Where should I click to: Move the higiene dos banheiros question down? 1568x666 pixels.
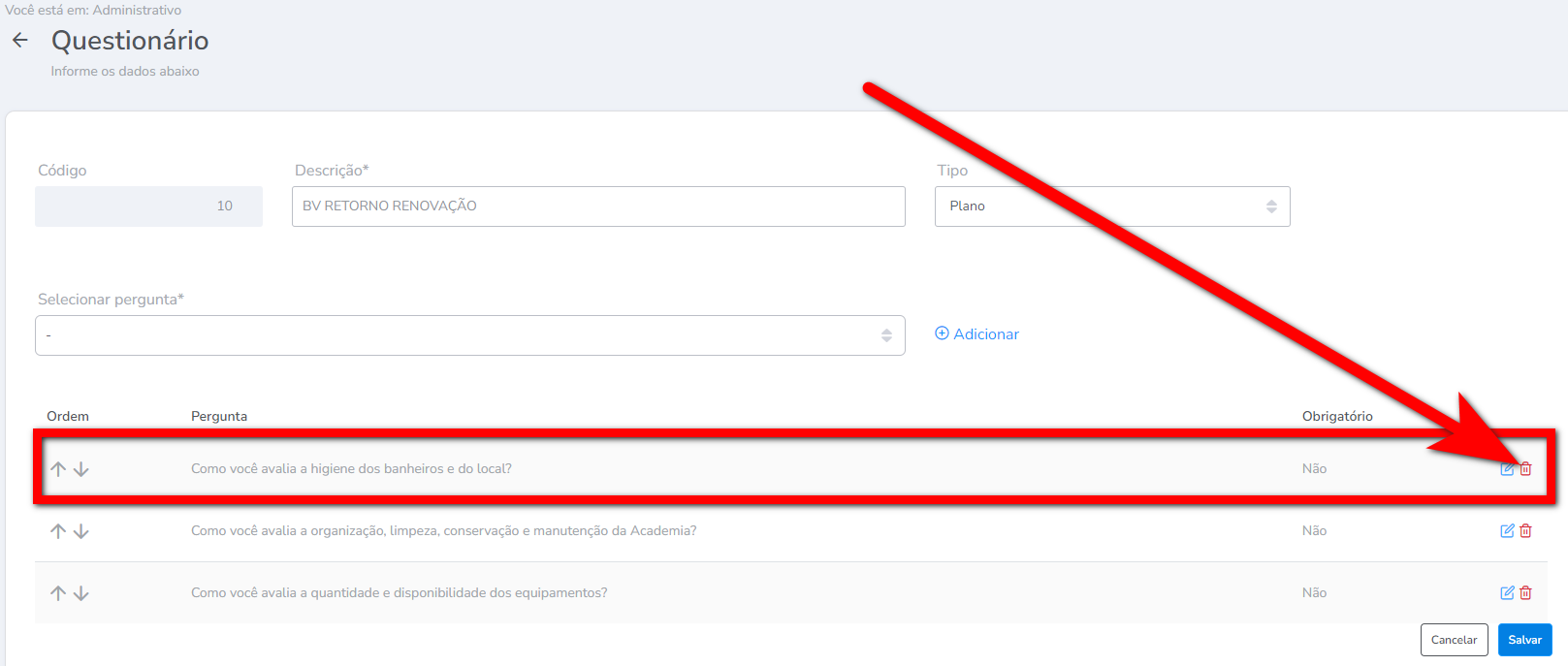(81, 469)
